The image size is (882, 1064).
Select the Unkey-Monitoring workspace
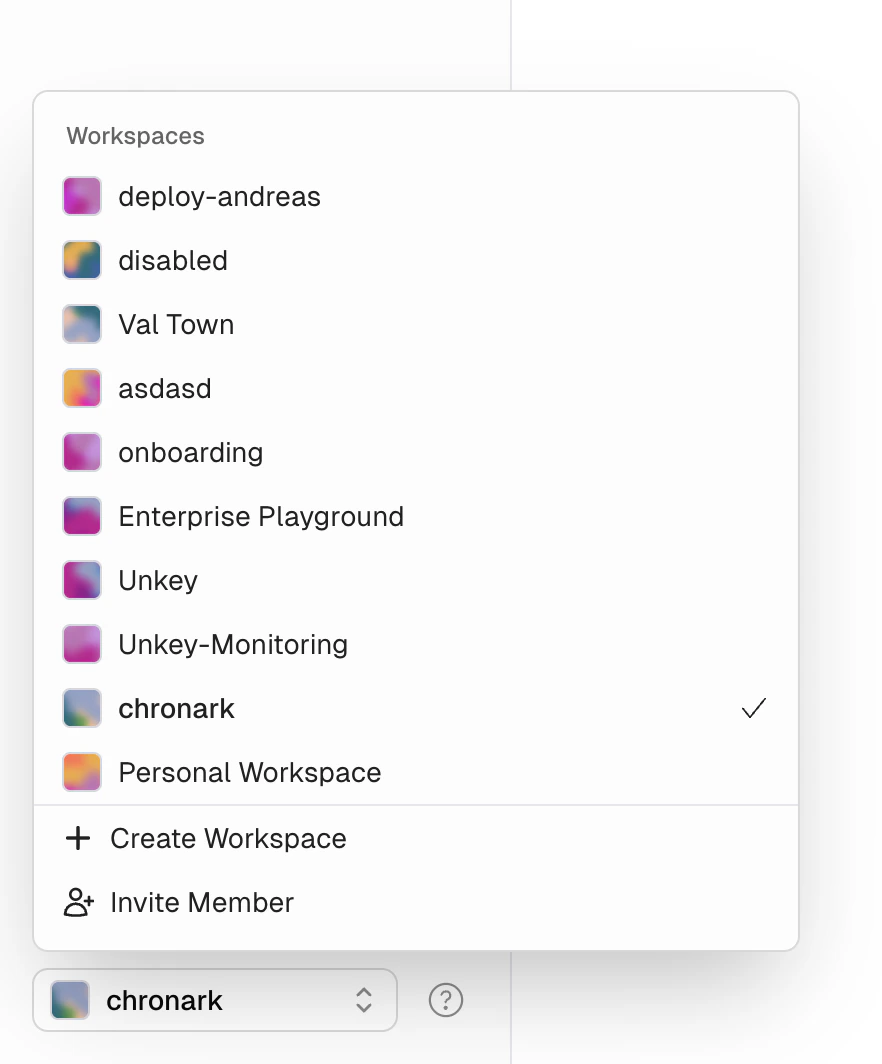232,644
